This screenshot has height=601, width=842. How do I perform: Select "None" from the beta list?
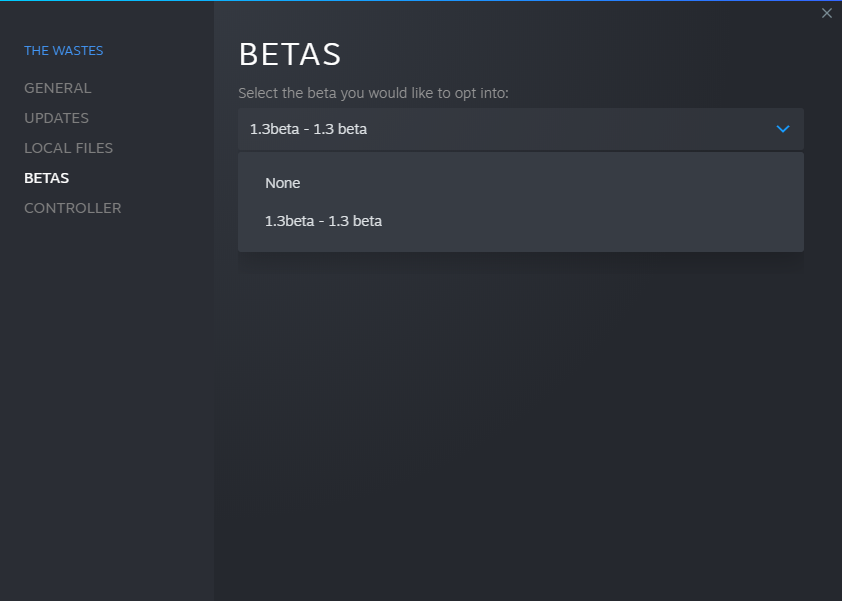point(283,183)
